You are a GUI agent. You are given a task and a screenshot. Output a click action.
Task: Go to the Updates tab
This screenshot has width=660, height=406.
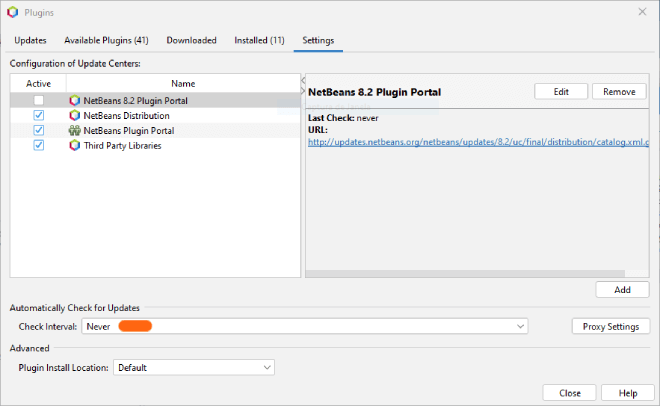pyautogui.click(x=30, y=40)
